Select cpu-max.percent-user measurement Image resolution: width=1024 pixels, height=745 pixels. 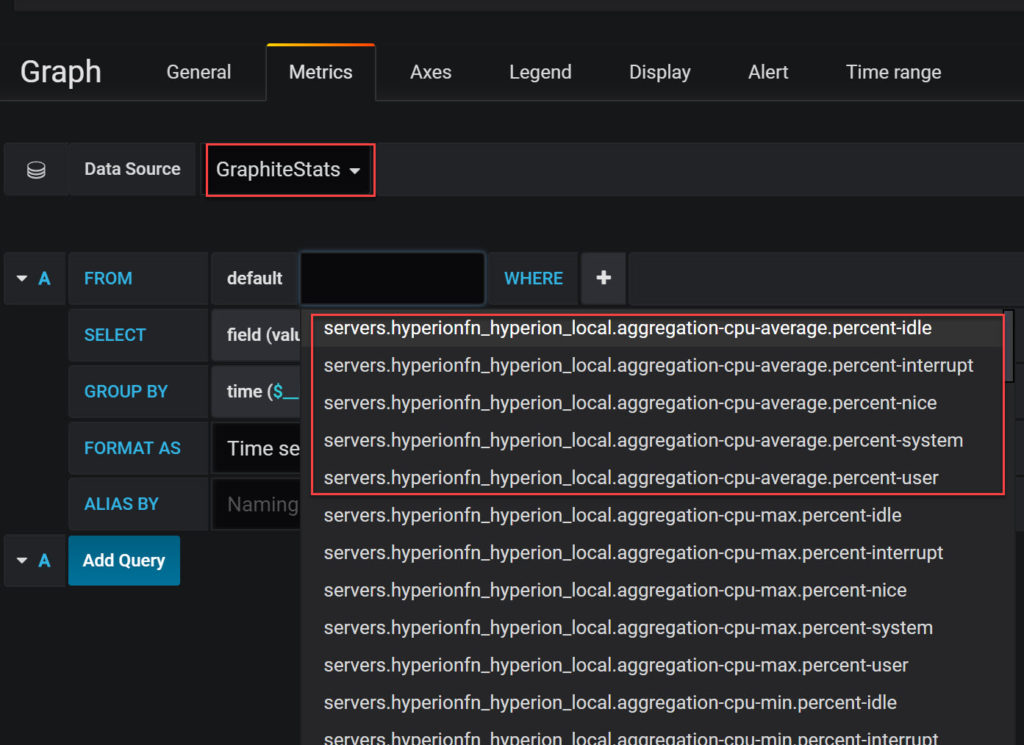(657, 665)
